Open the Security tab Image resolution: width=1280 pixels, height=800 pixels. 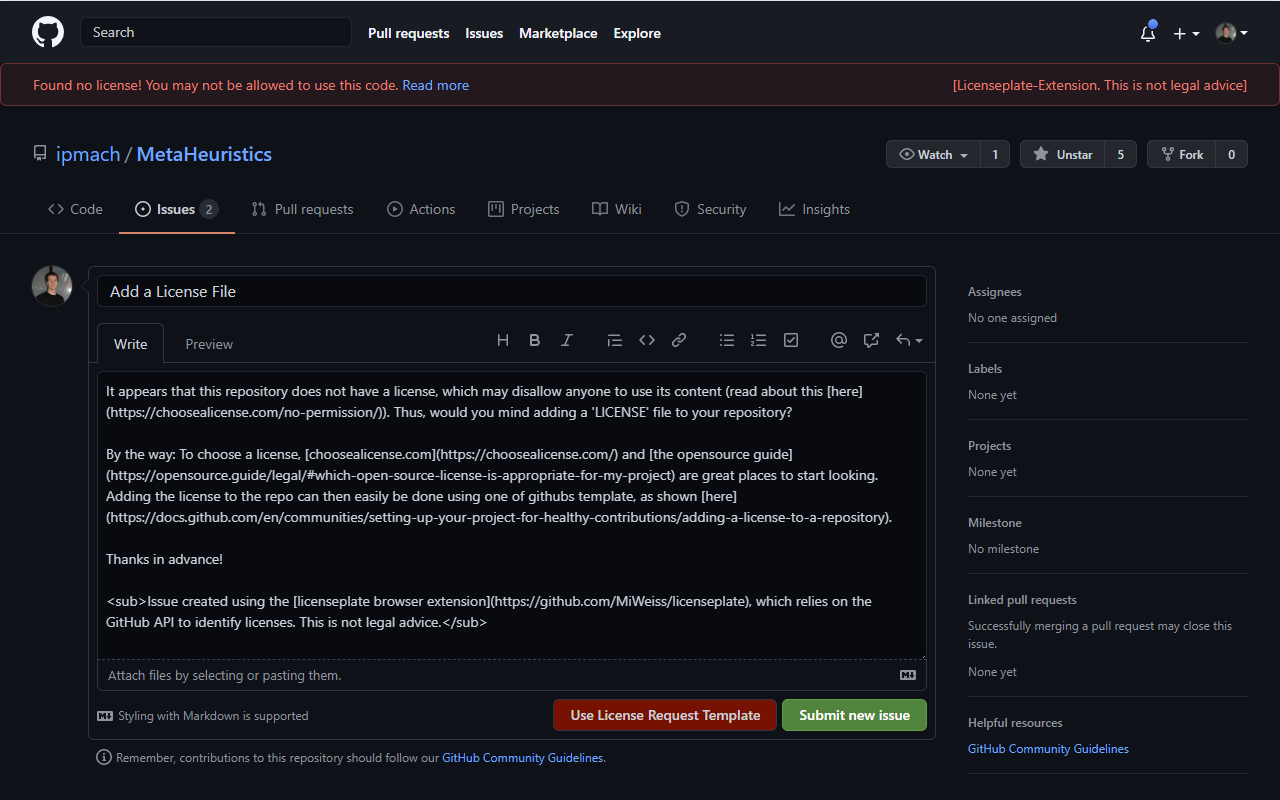710,209
